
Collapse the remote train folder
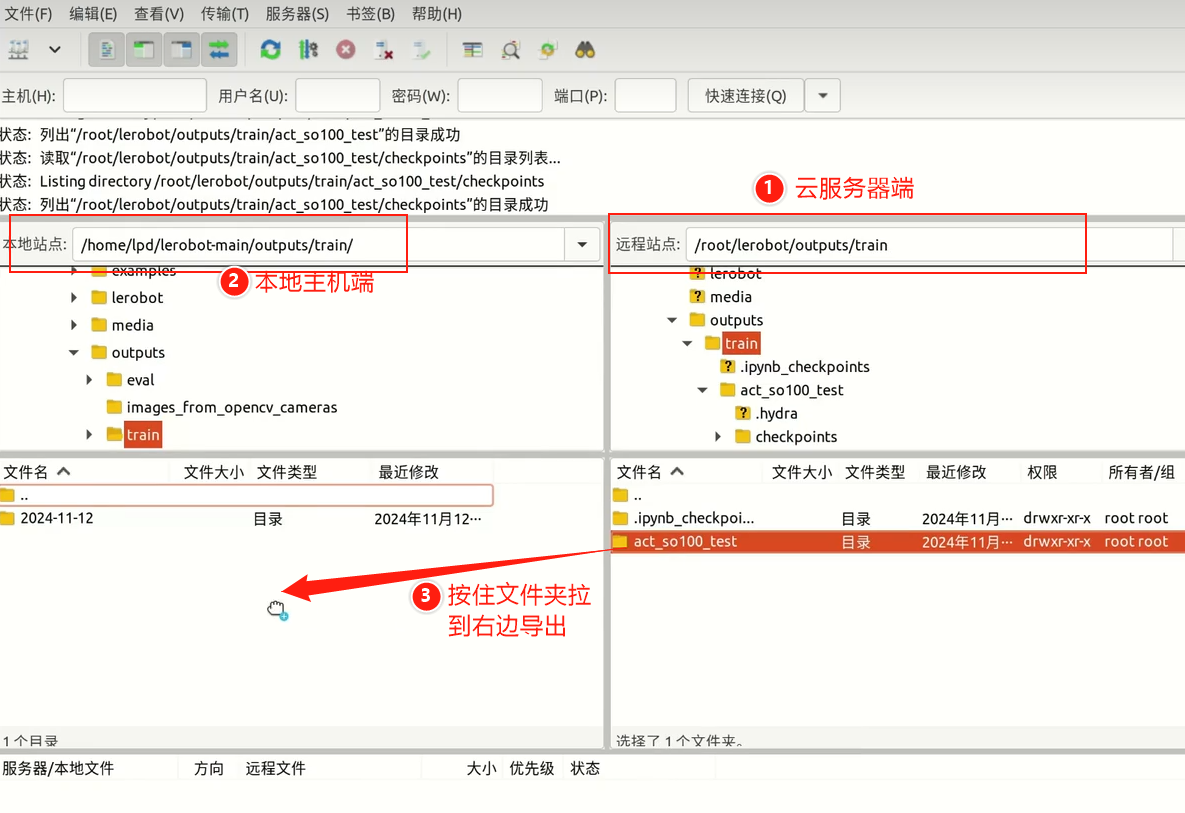coord(687,343)
